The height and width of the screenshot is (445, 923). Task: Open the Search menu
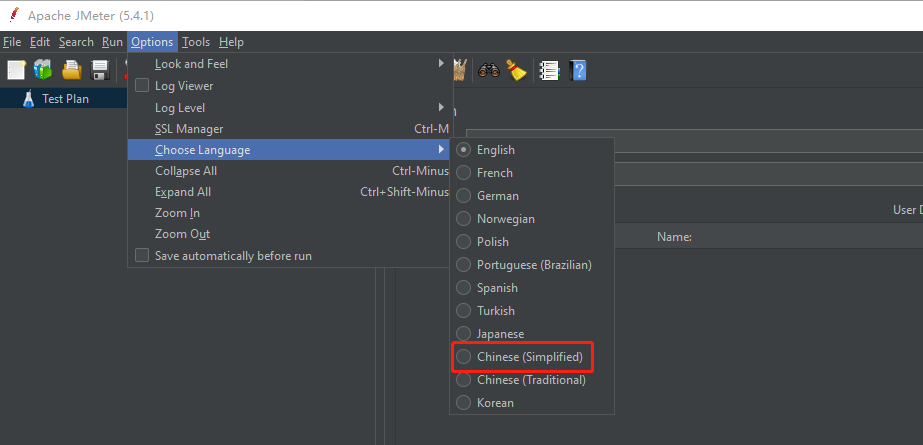(x=76, y=42)
